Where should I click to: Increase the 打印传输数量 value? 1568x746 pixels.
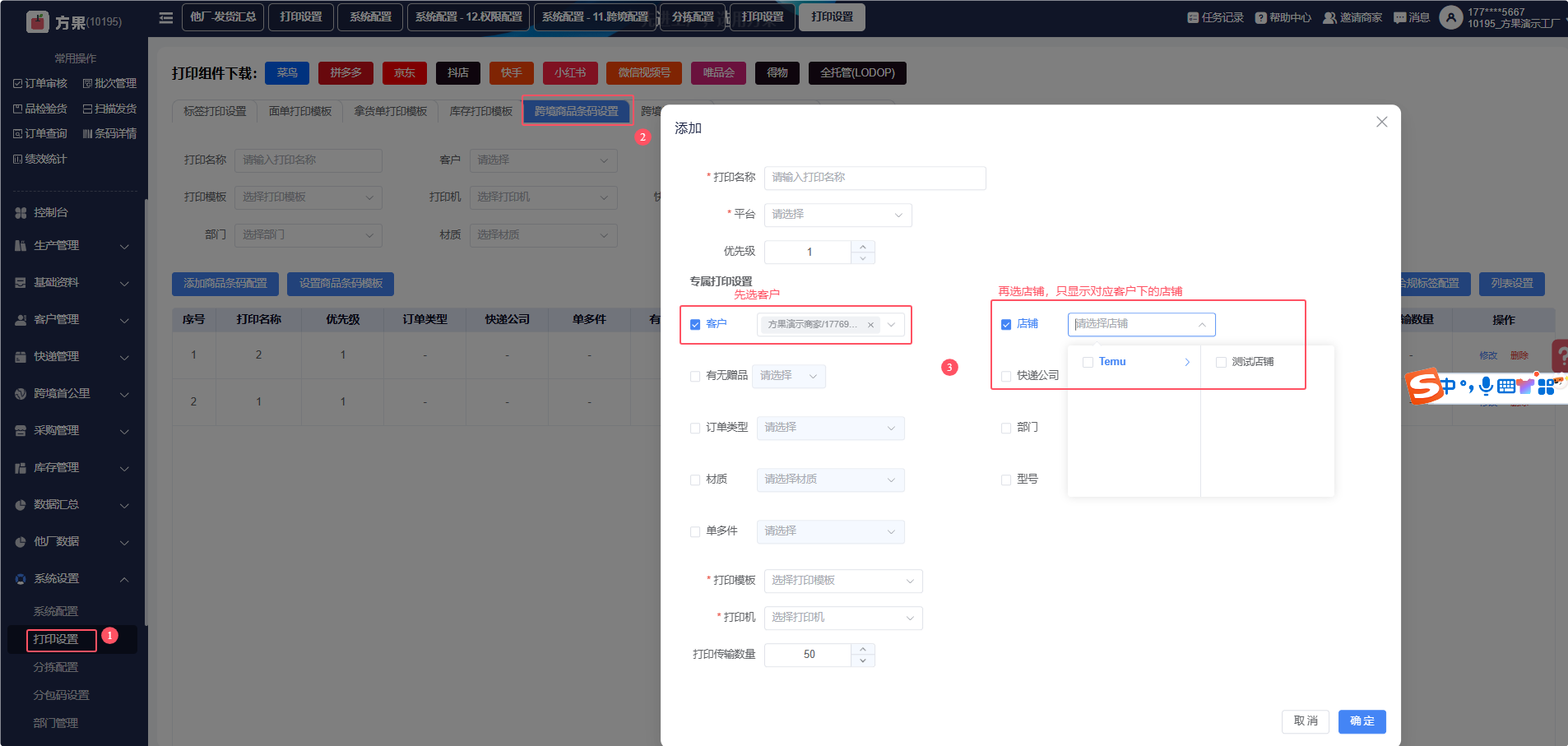click(x=862, y=649)
